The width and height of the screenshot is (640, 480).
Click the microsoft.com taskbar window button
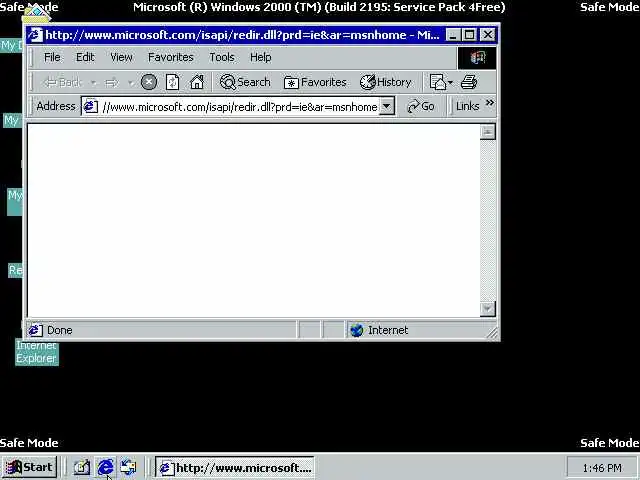pos(235,468)
